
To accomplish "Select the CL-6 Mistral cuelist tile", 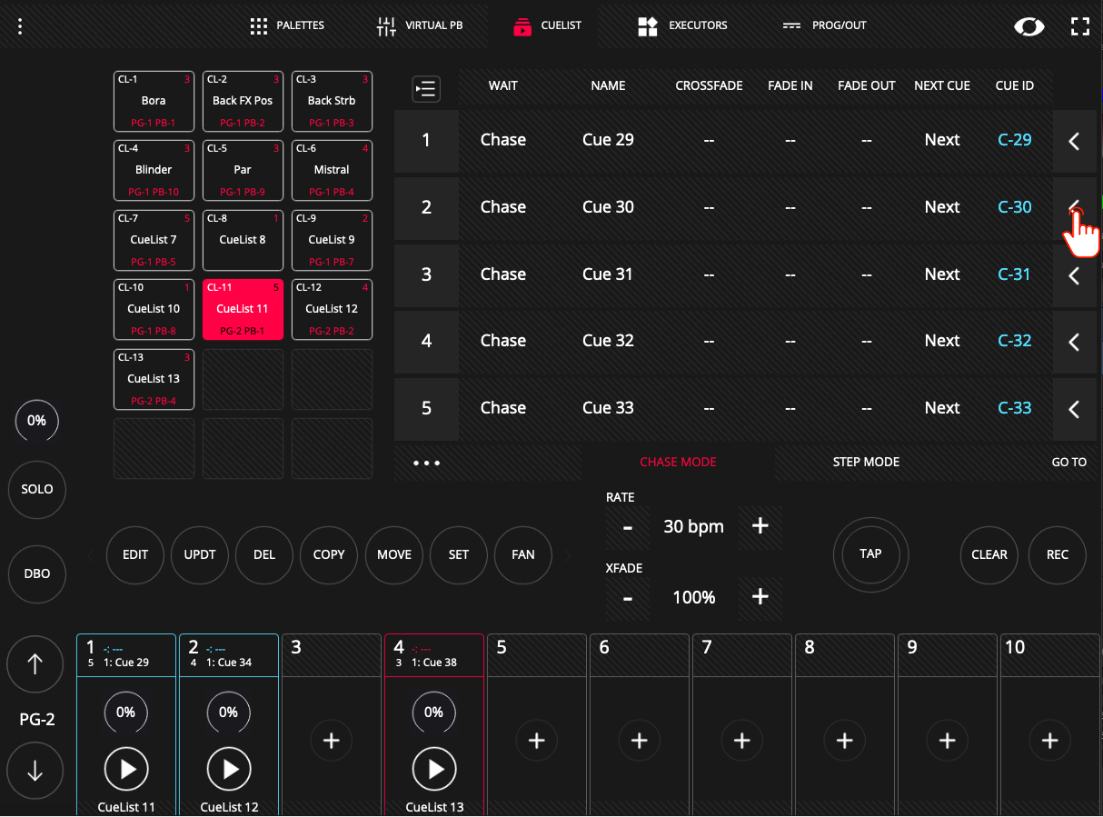I will (x=331, y=170).
